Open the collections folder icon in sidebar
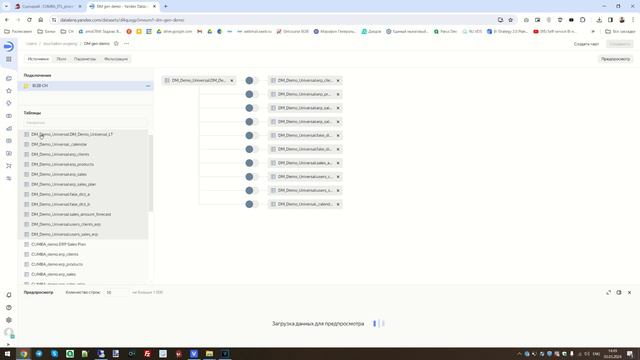The image size is (640, 360). pos(9,78)
